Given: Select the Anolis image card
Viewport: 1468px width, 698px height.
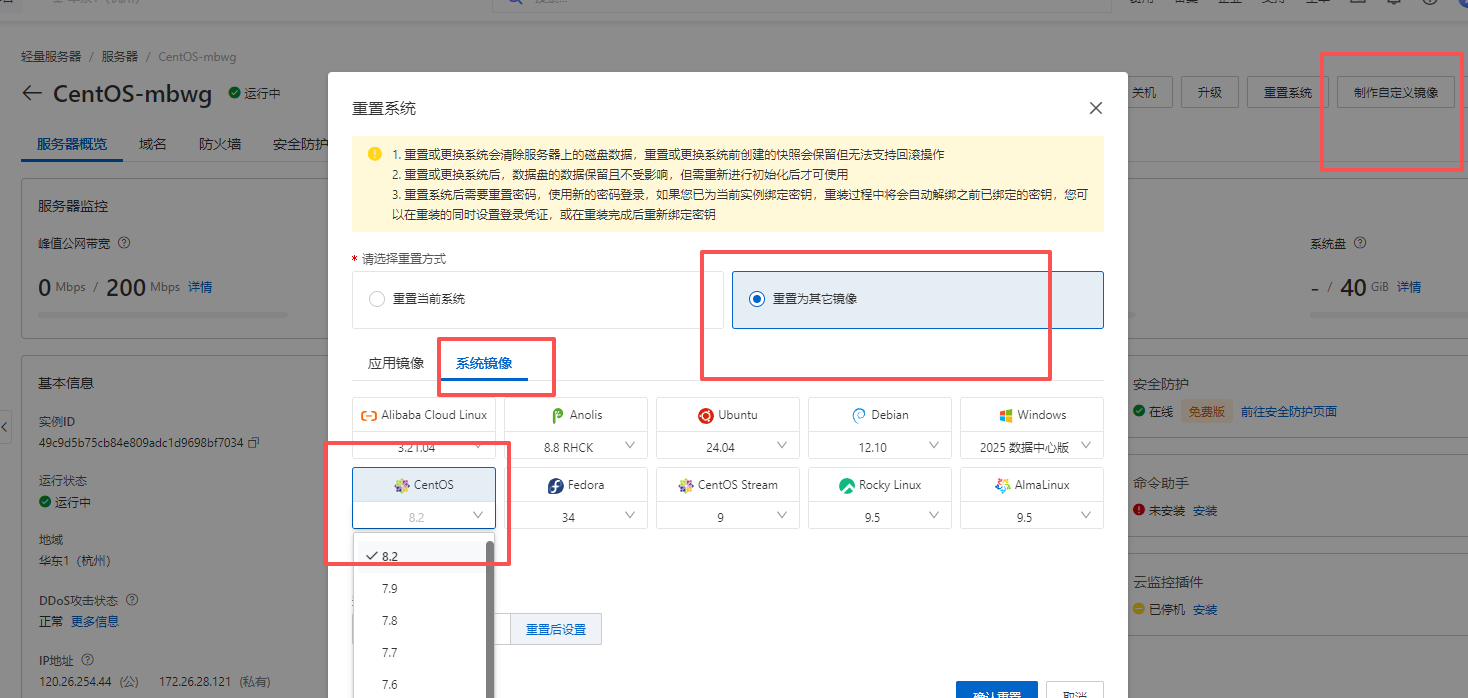Looking at the screenshot, I should [575, 414].
